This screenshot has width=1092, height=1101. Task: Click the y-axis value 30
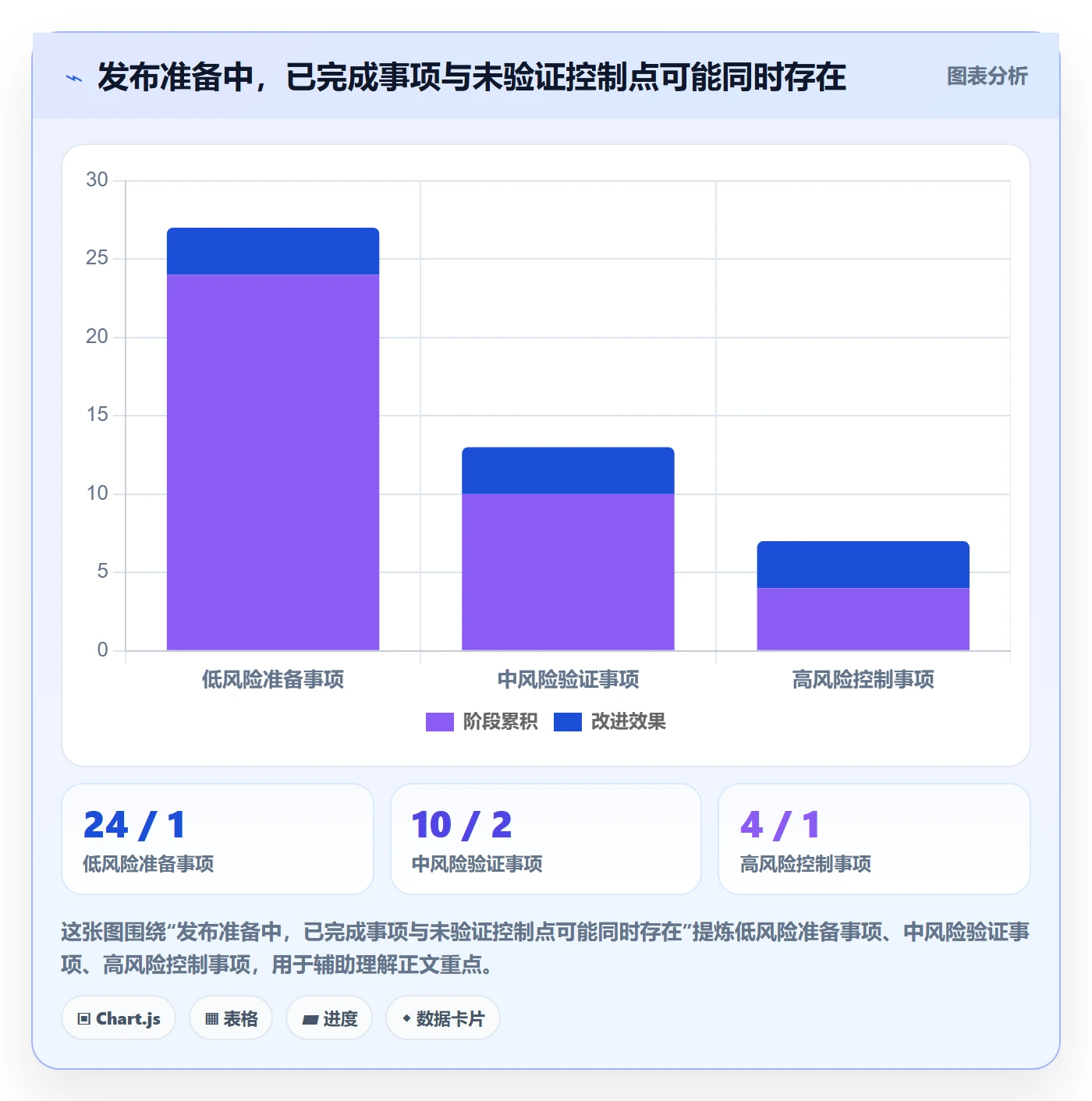[x=97, y=180]
